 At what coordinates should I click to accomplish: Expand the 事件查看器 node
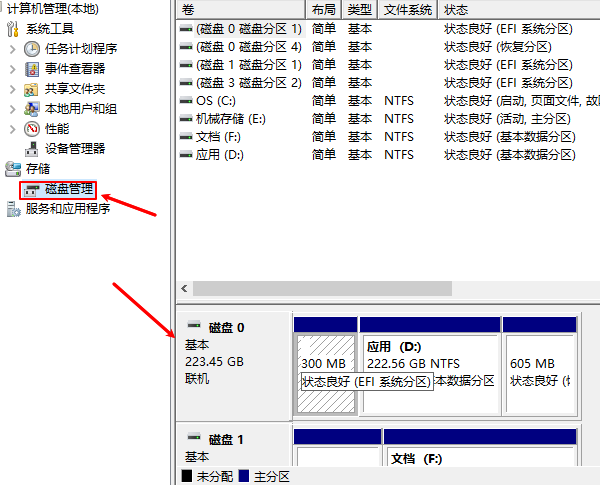click(x=13, y=69)
